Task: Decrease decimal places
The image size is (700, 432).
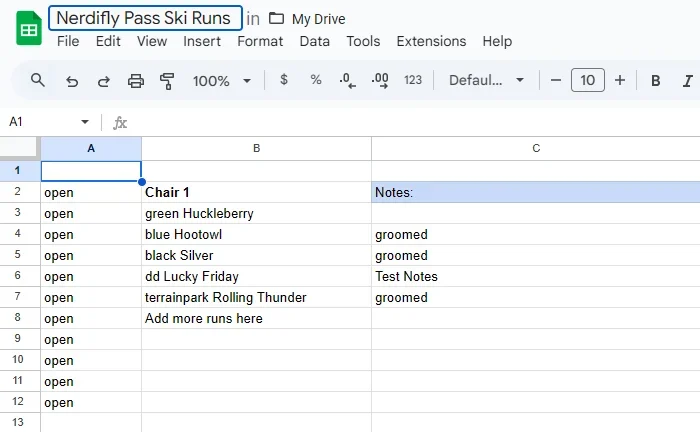Action: (x=347, y=80)
